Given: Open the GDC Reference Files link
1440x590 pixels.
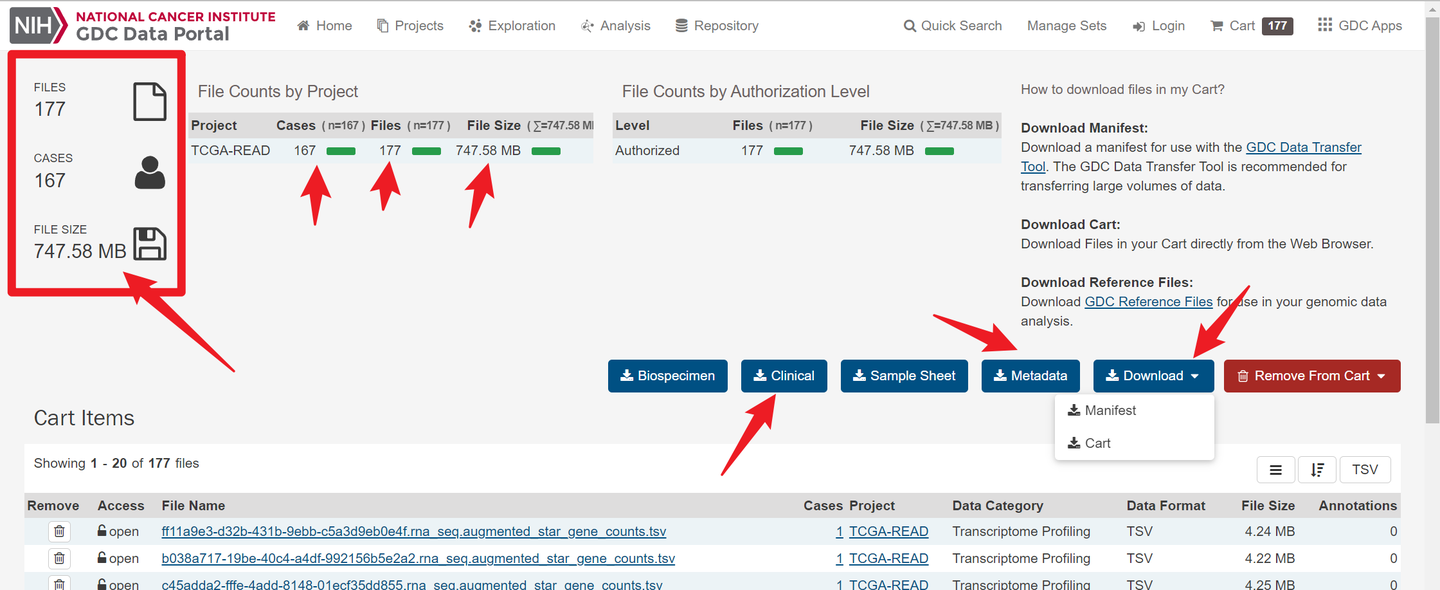Looking at the screenshot, I should (x=1148, y=302).
